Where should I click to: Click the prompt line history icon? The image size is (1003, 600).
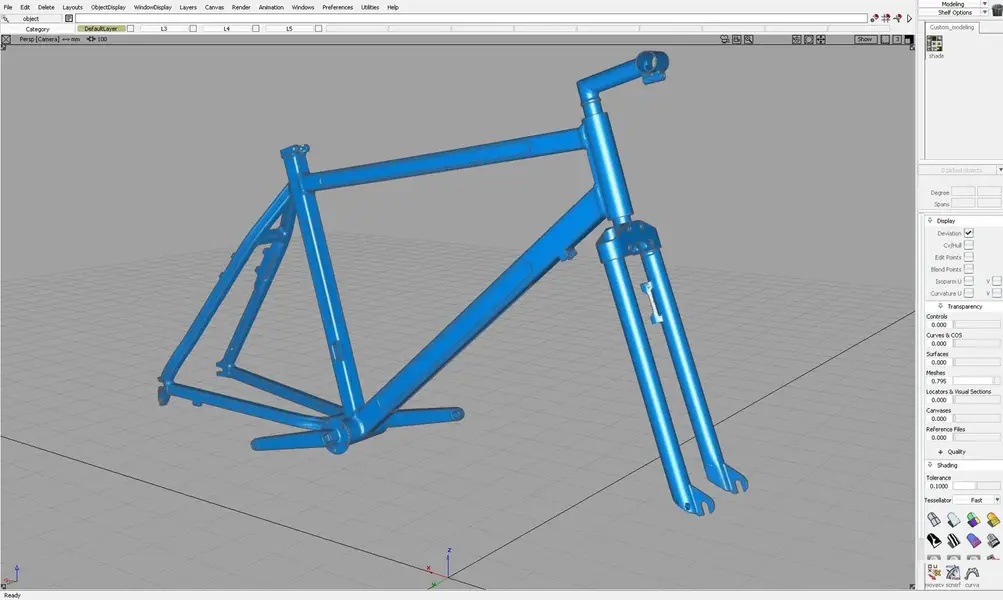(69, 19)
